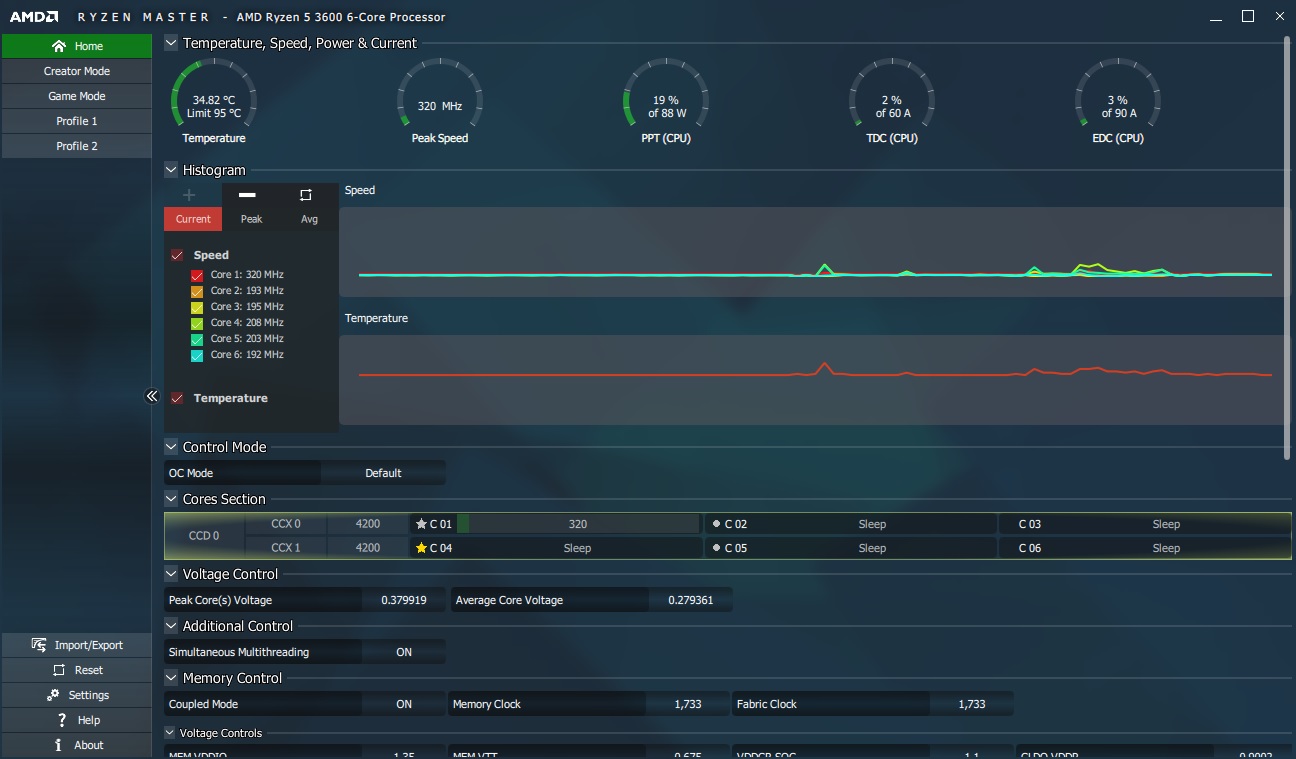This screenshot has width=1296, height=759.
Task: Toggle the Core 4 checkbox
Action: (x=197, y=323)
